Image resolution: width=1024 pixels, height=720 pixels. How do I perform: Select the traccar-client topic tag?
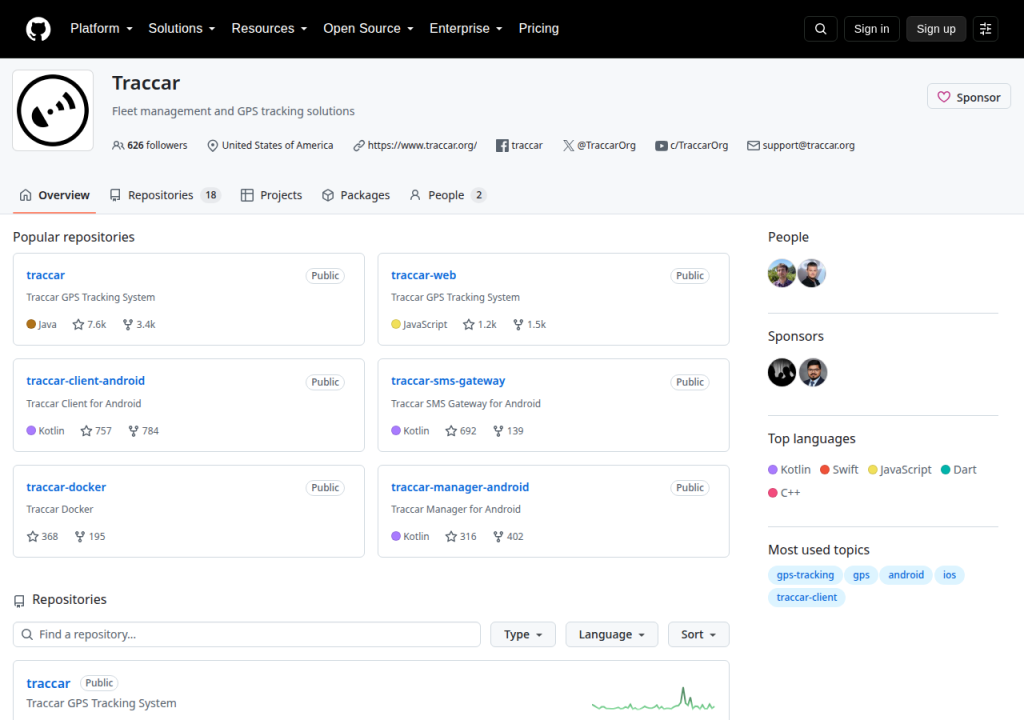(x=807, y=597)
